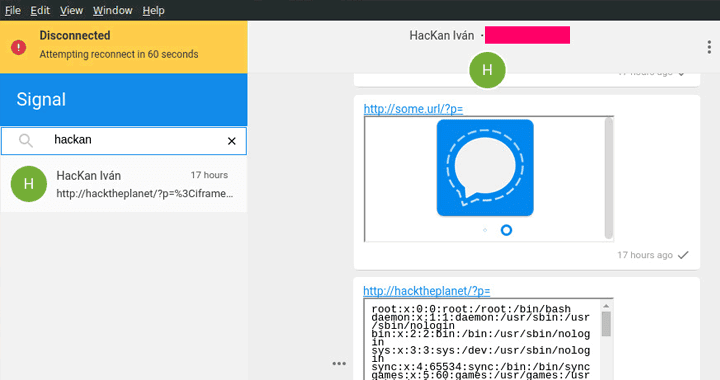The height and width of the screenshot is (380, 720).
Task: Click the red disconnected warning icon
Action: [x=18, y=47]
